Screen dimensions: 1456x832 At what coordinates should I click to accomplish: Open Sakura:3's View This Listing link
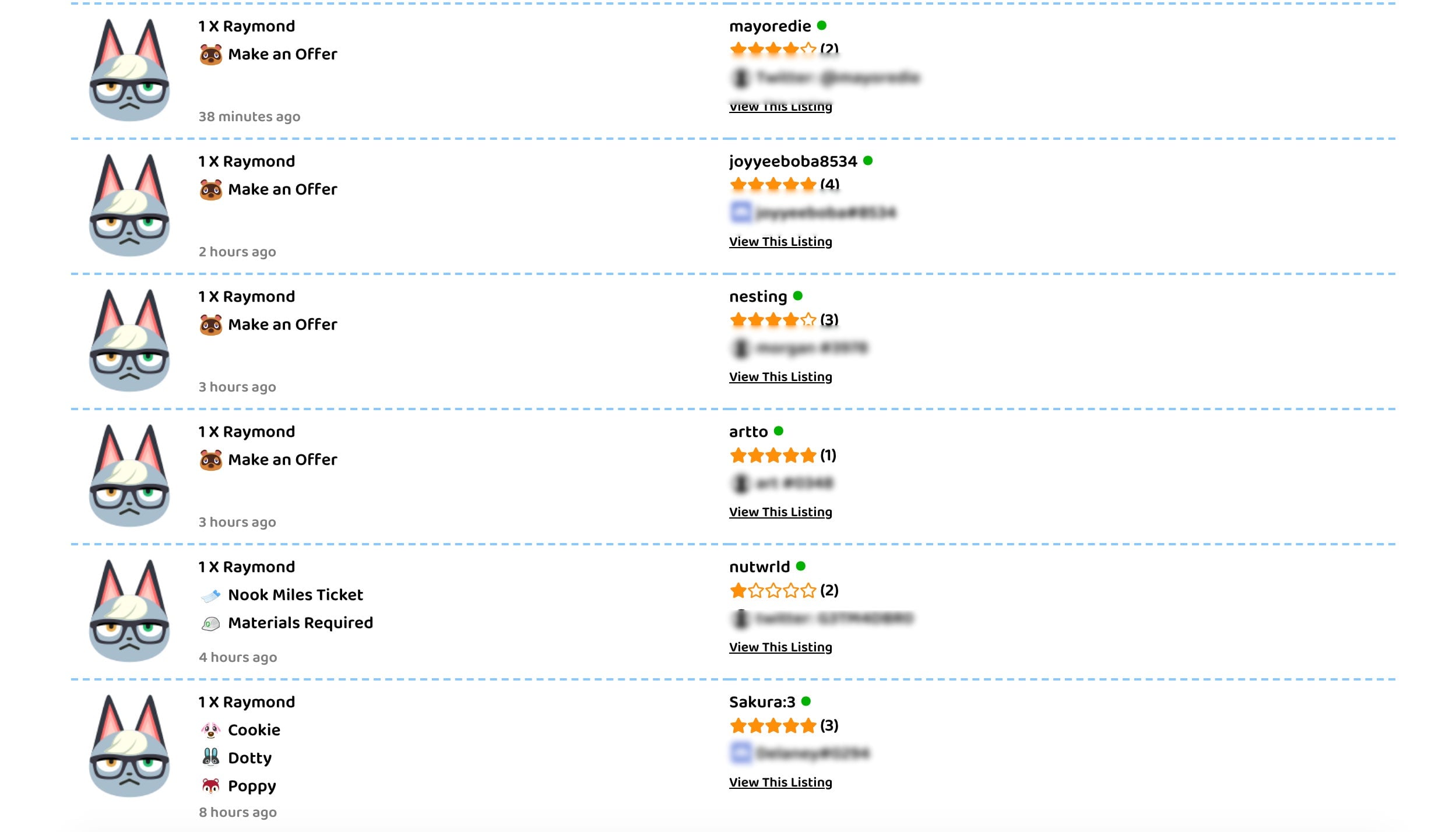[780, 782]
